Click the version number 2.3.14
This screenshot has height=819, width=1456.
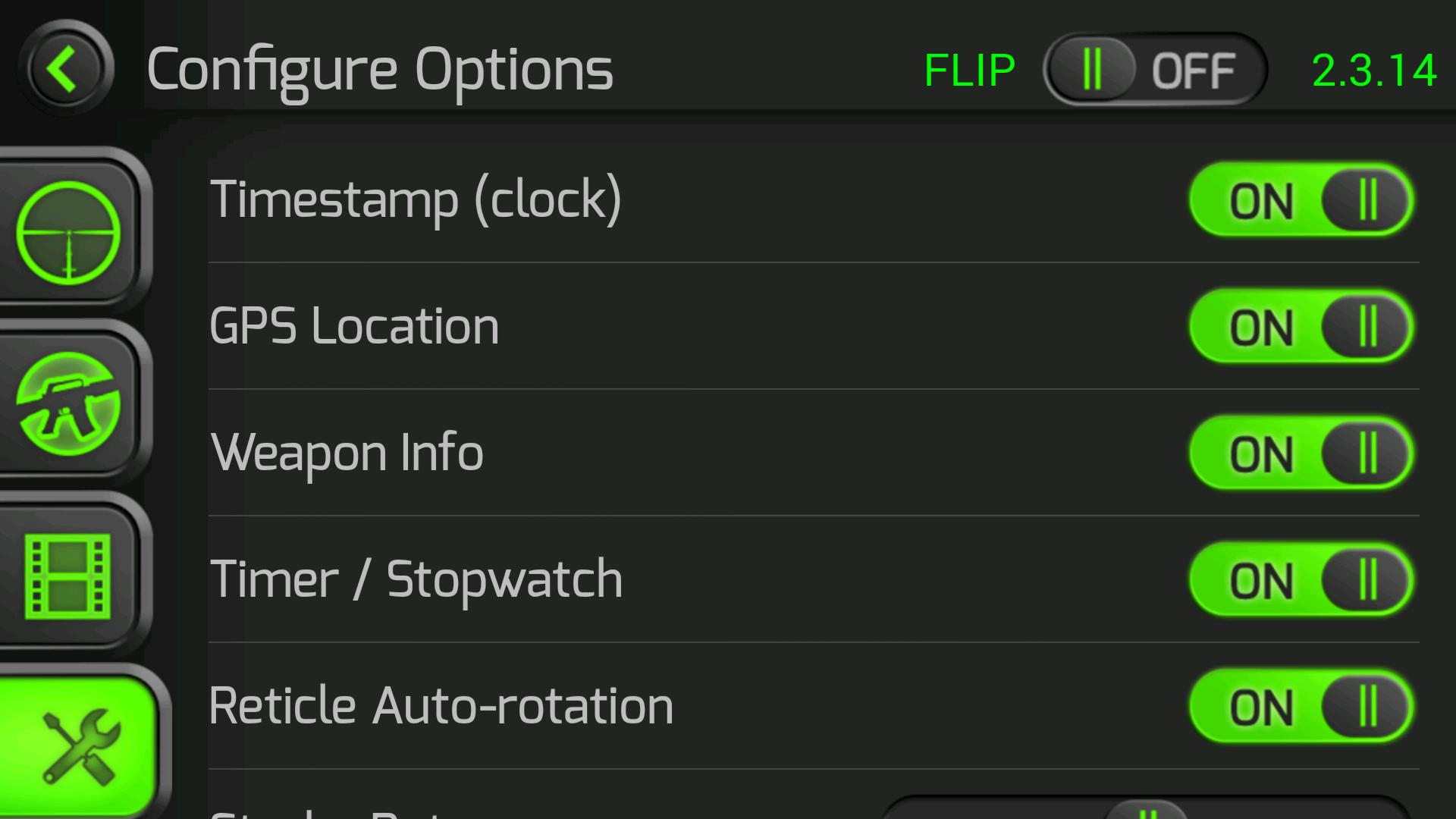1373,71
